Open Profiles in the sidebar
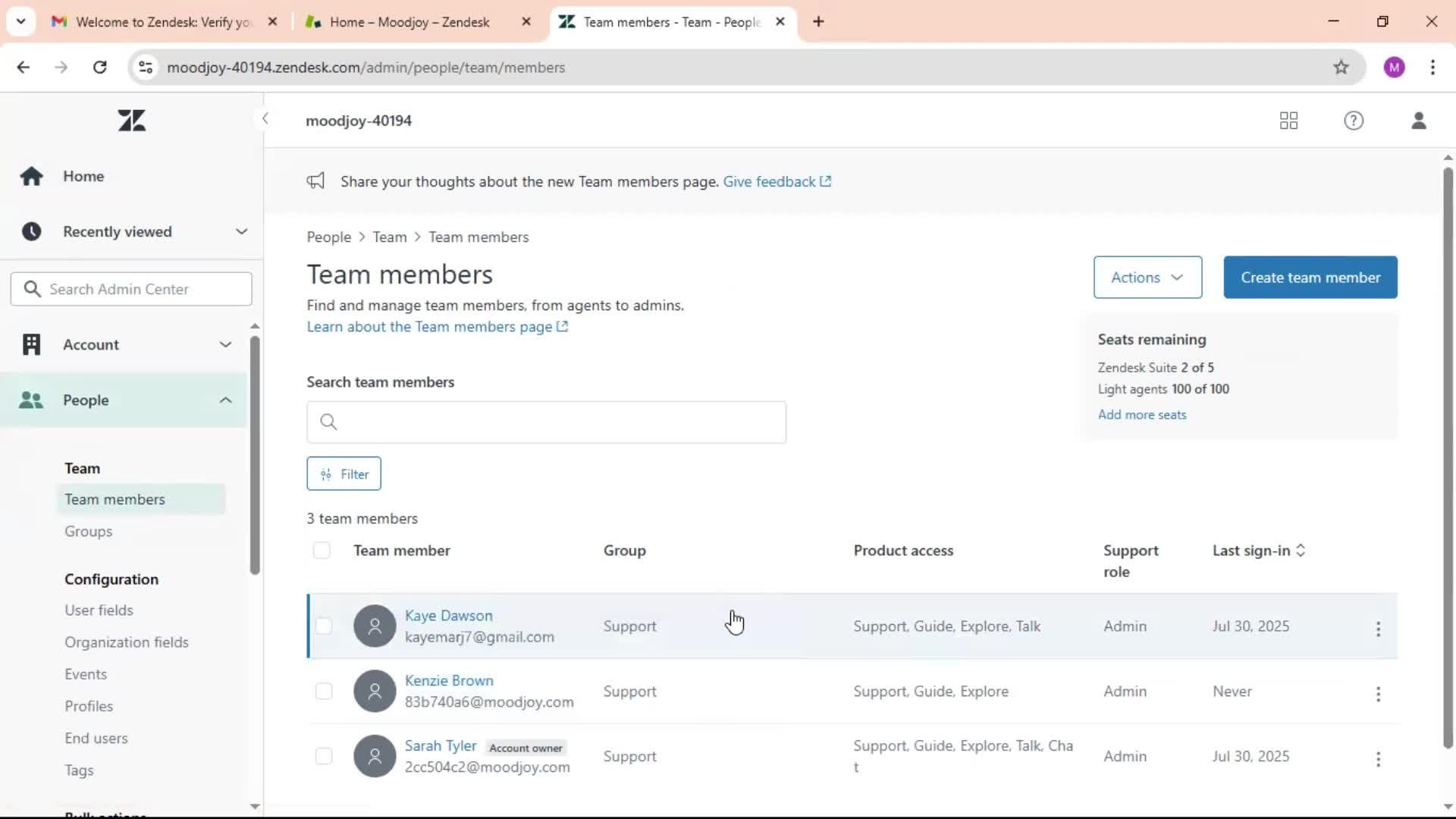Viewport: 1456px width, 819px height. 89,706
